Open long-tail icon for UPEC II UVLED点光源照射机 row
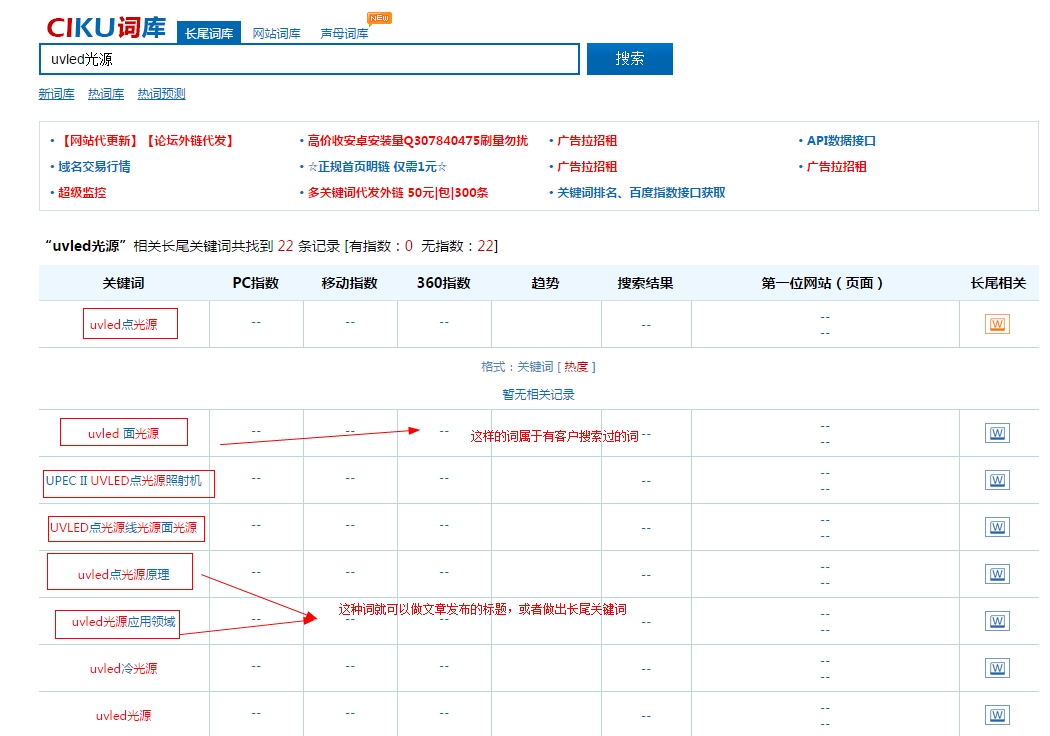Screen dimensions: 1050x736 pos(997,480)
